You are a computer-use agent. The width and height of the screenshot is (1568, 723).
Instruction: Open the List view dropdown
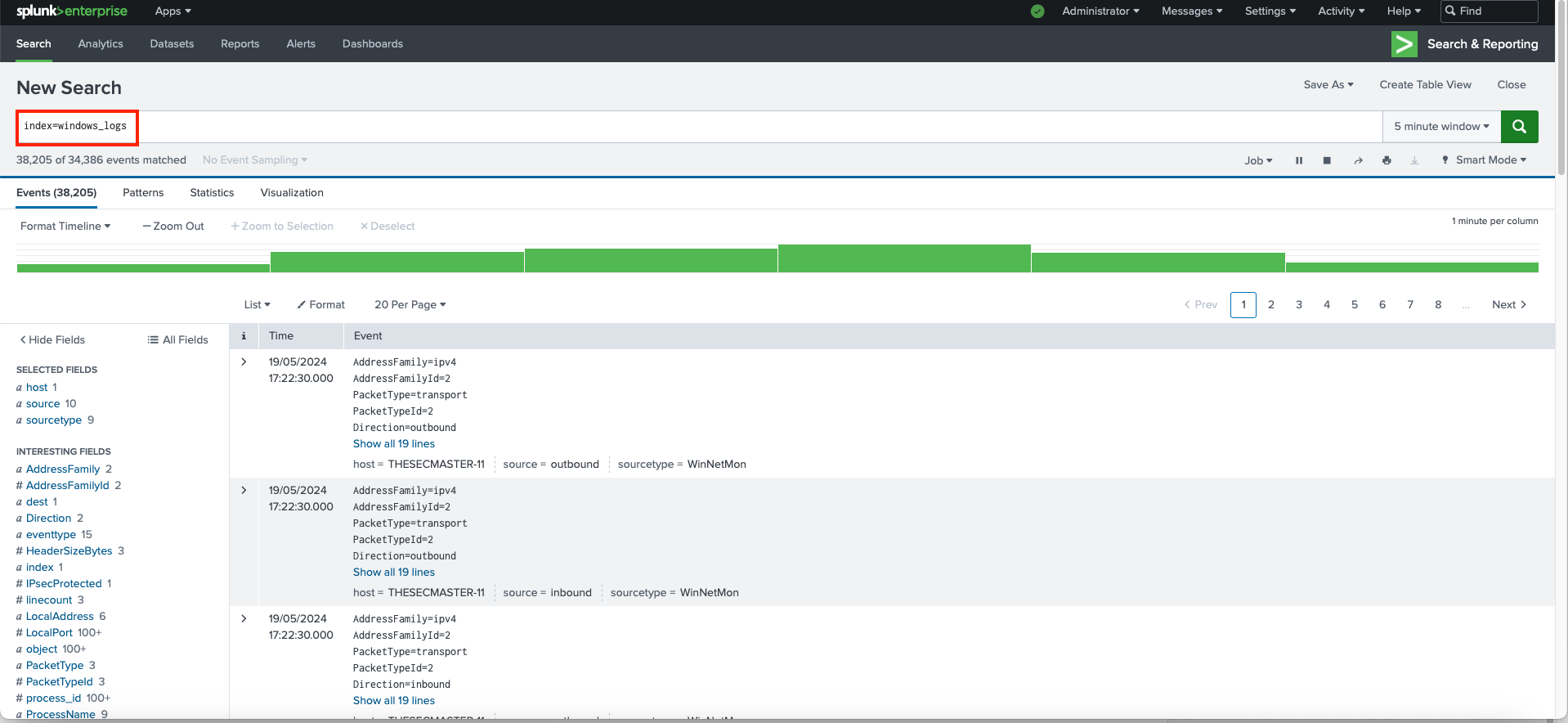coord(257,305)
